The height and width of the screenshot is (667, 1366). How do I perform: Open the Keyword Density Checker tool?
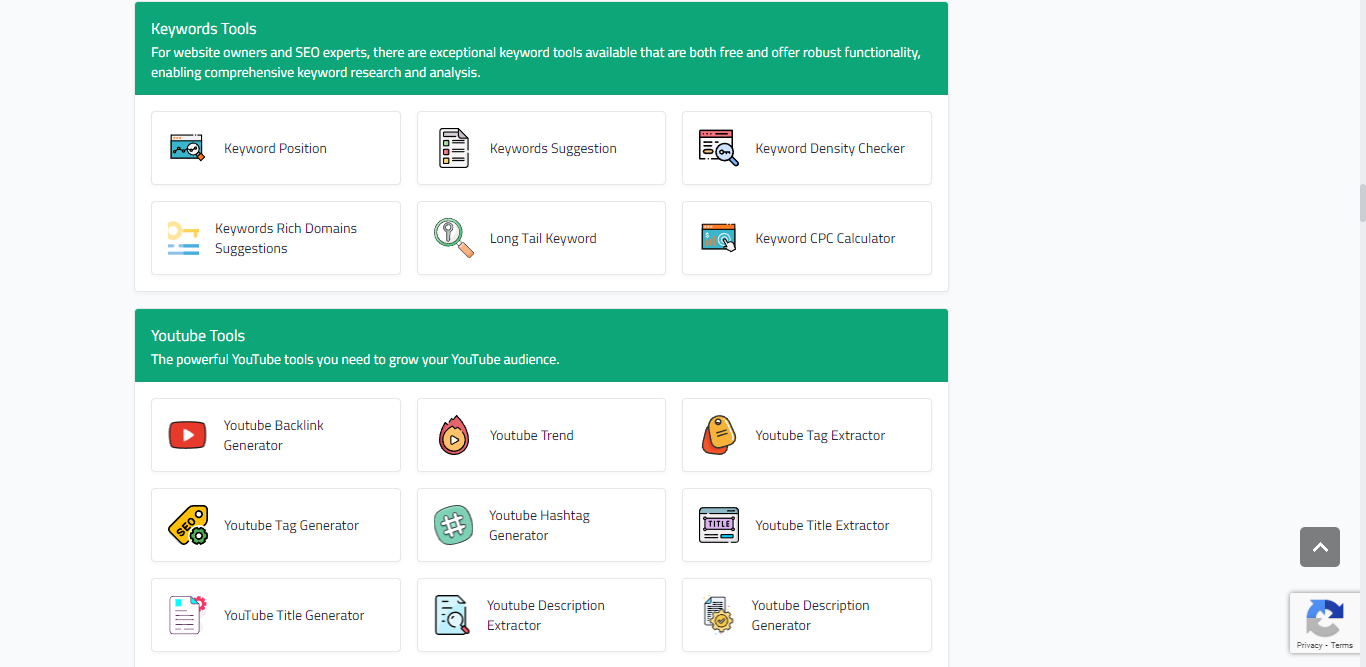pyautogui.click(x=807, y=148)
